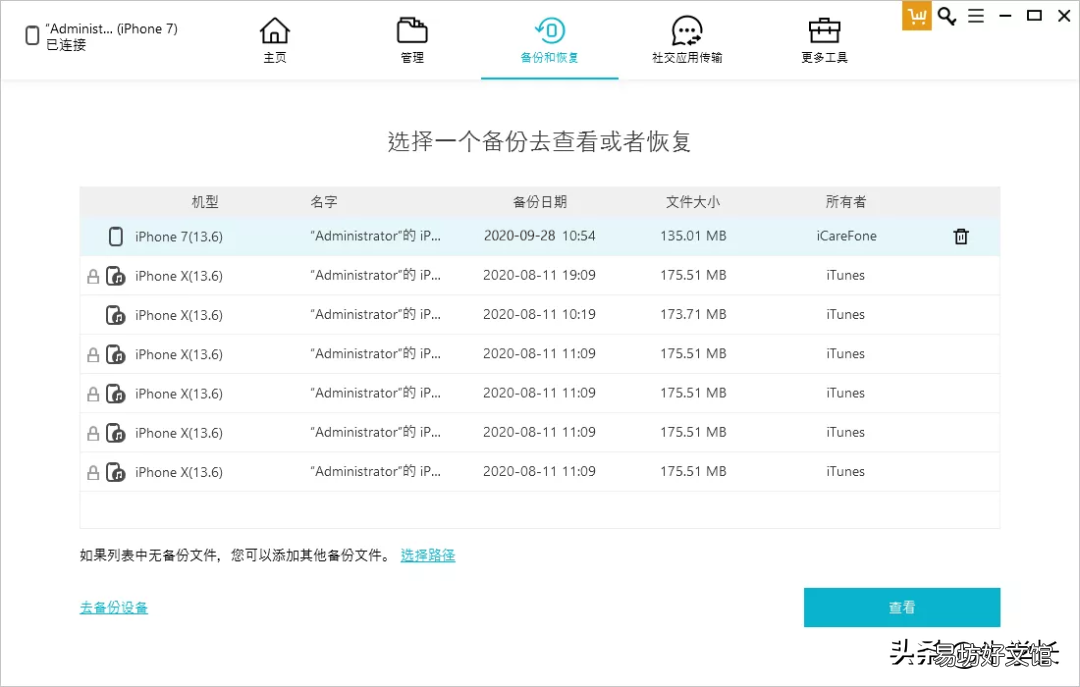Select the 备份和恢复 tab

click(x=549, y=41)
